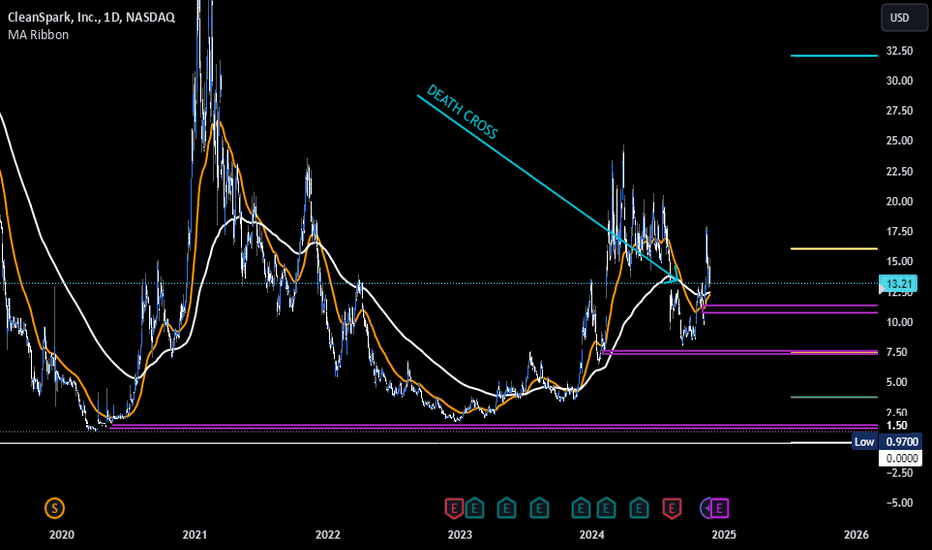
Task: Select the cyan horizontal line near 32.50
Action: coord(834,56)
